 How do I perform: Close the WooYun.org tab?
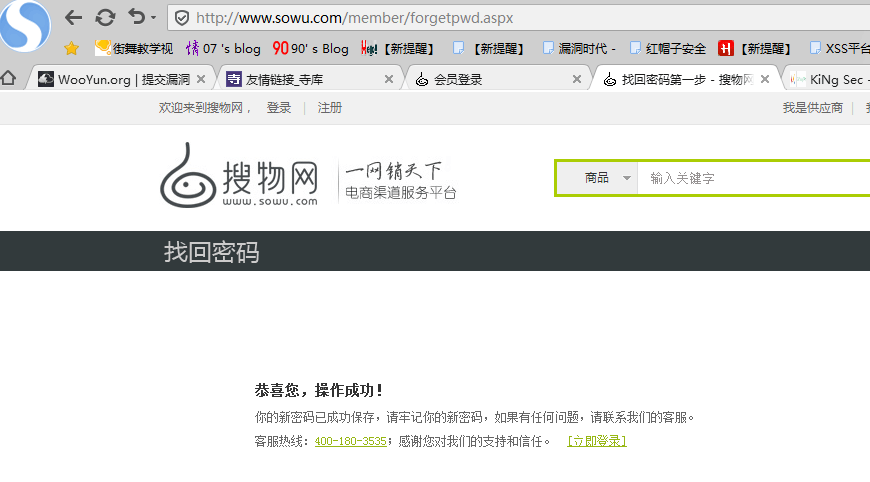click(201, 79)
